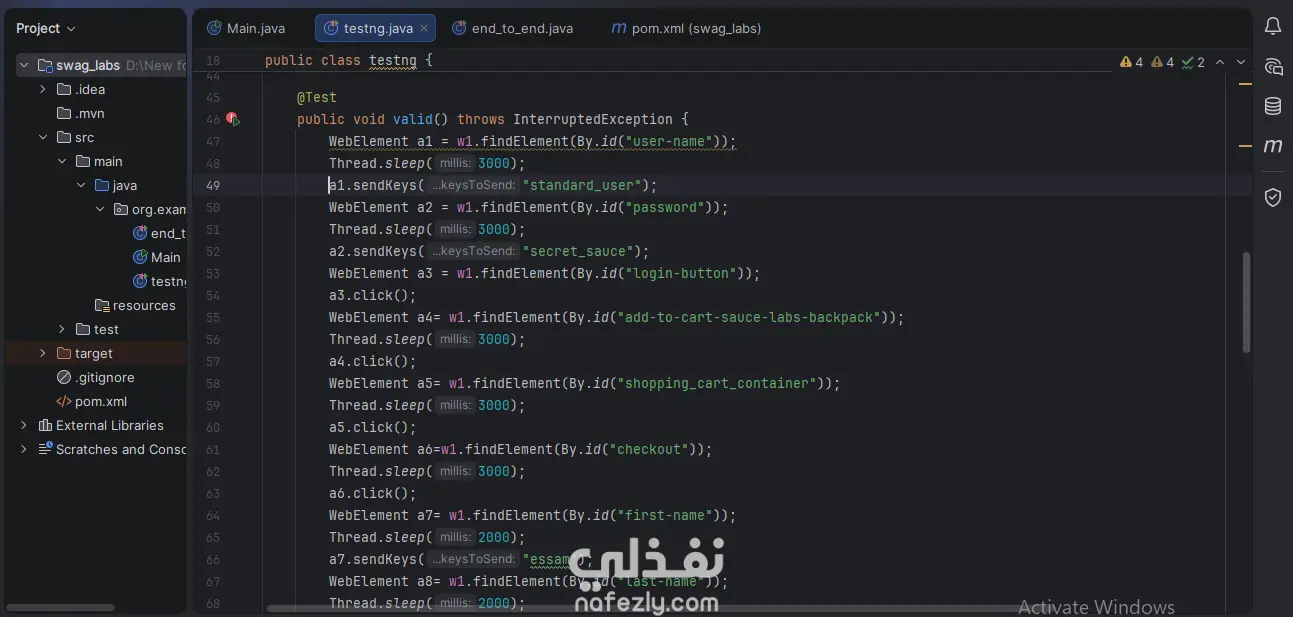Select the .gitignore file icon in tree
The height and width of the screenshot is (617, 1293).
pyautogui.click(x=64, y=377)
